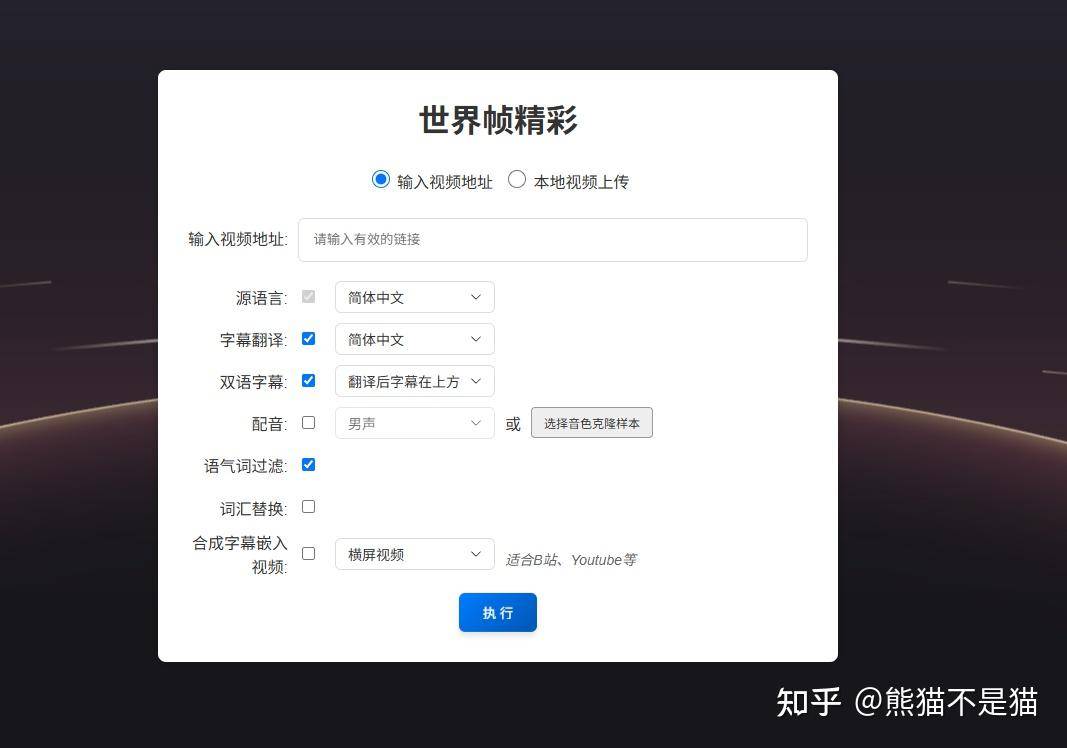Click the 源语言: label
Viewport: 1067px width, 748px height.
[261, 298]
